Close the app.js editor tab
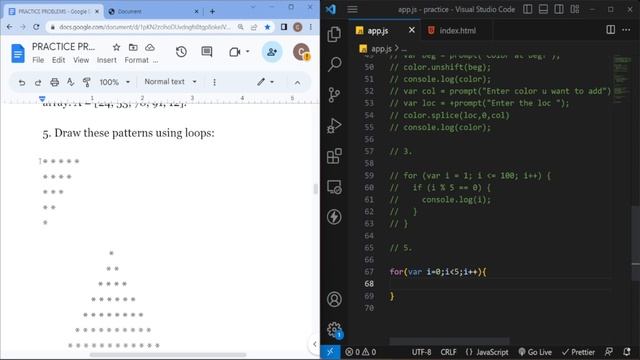 tap(411, 30)
